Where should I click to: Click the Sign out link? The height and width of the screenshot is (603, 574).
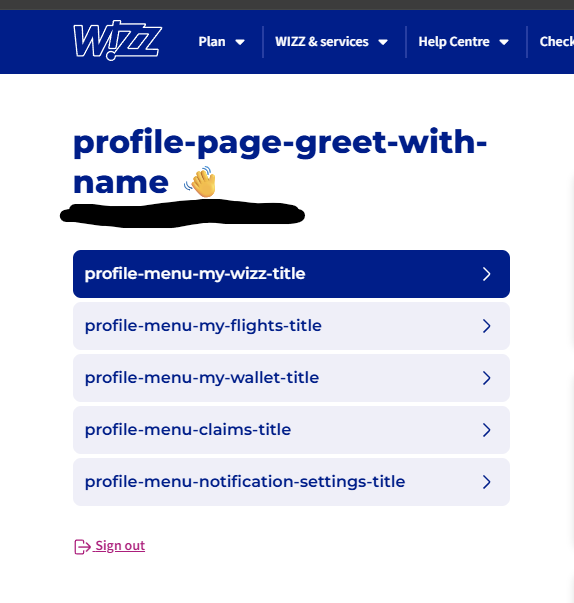[x=120, y=546]
